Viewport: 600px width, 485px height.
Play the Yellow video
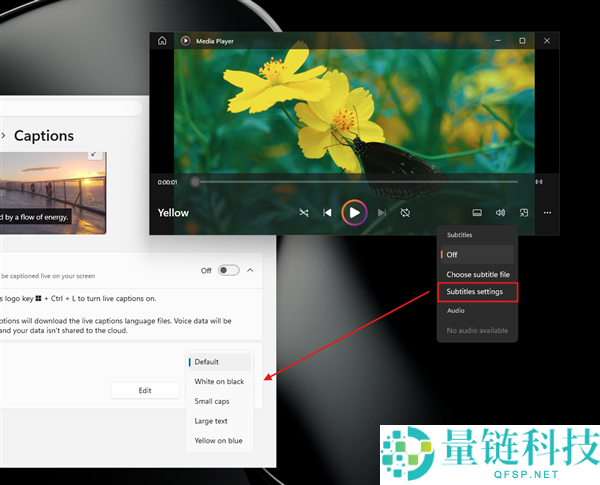[354, 212]
